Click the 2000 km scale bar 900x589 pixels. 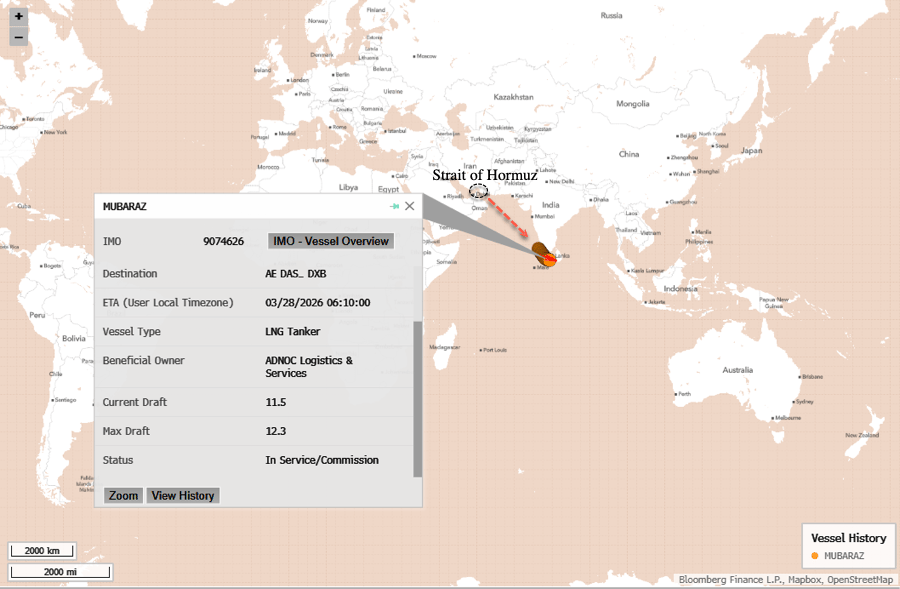[x=42, y=551]
